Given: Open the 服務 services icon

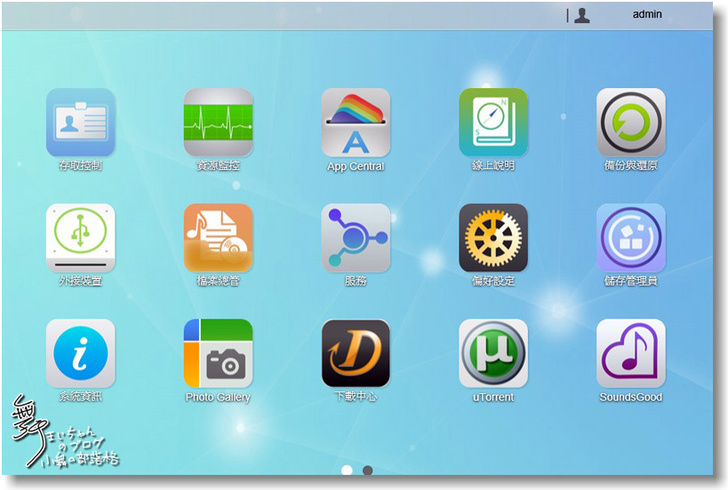Looking at the screenshot, I should pos(356,238).
